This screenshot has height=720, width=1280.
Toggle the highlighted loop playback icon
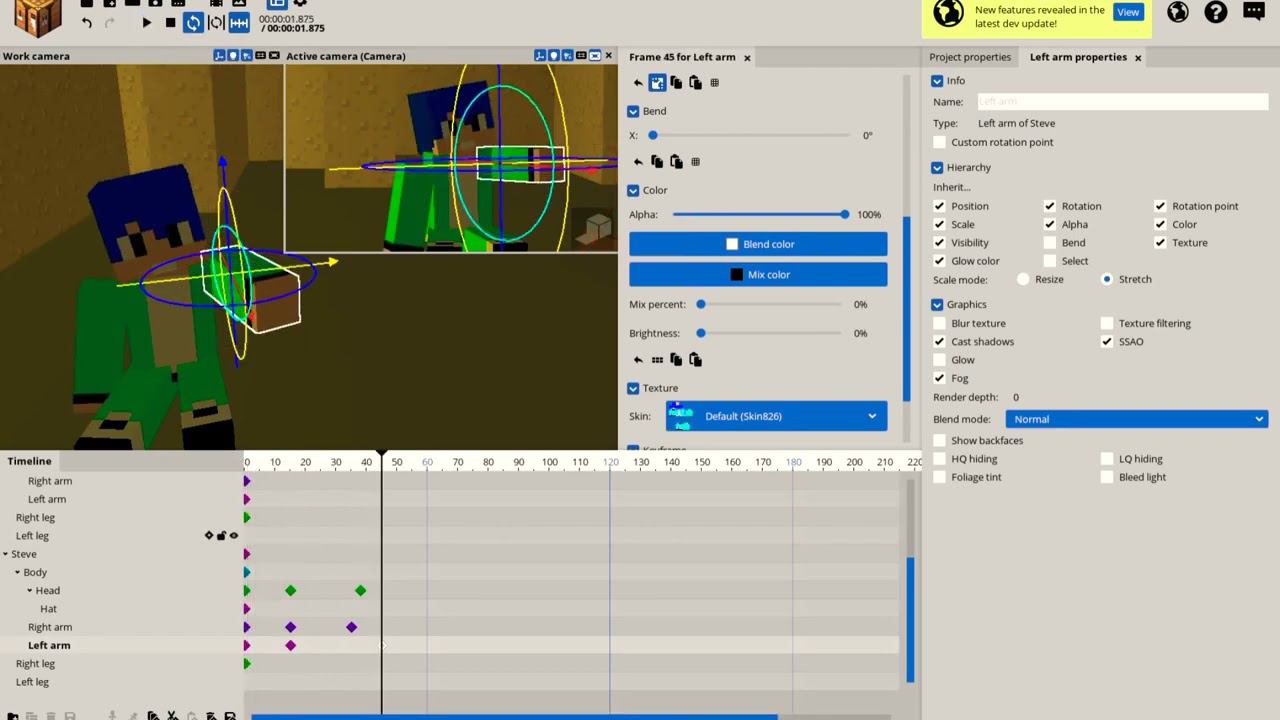193,22
